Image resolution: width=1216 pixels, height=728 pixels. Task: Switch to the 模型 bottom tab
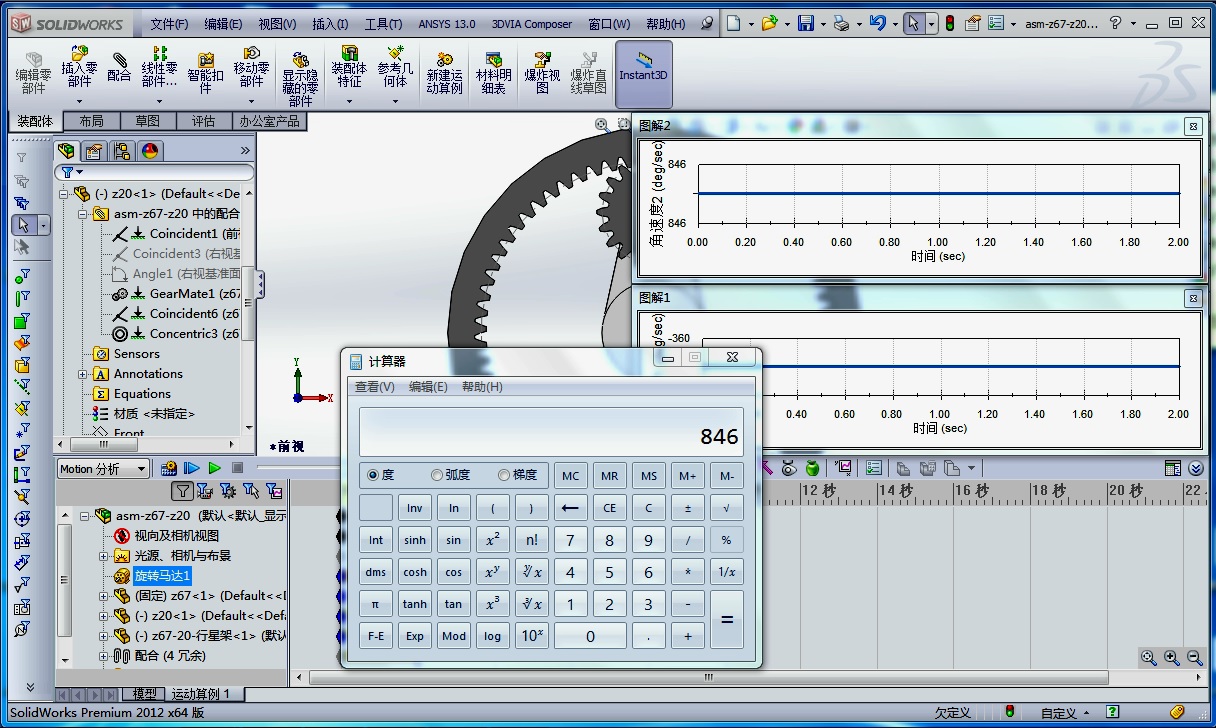coord(145,693)
